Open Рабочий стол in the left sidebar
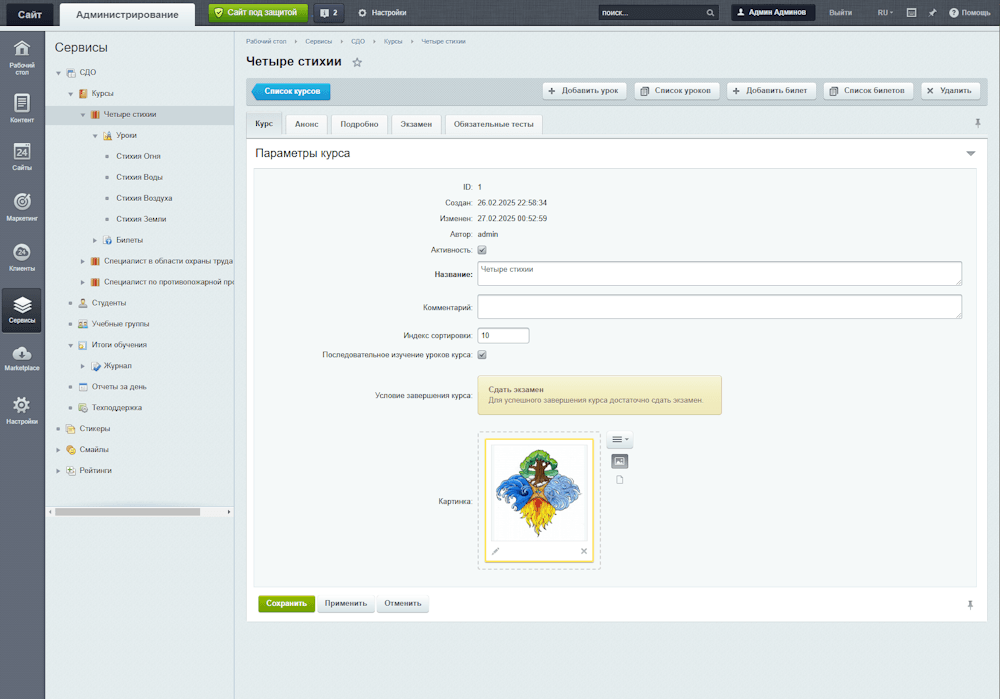 [22, 57]
